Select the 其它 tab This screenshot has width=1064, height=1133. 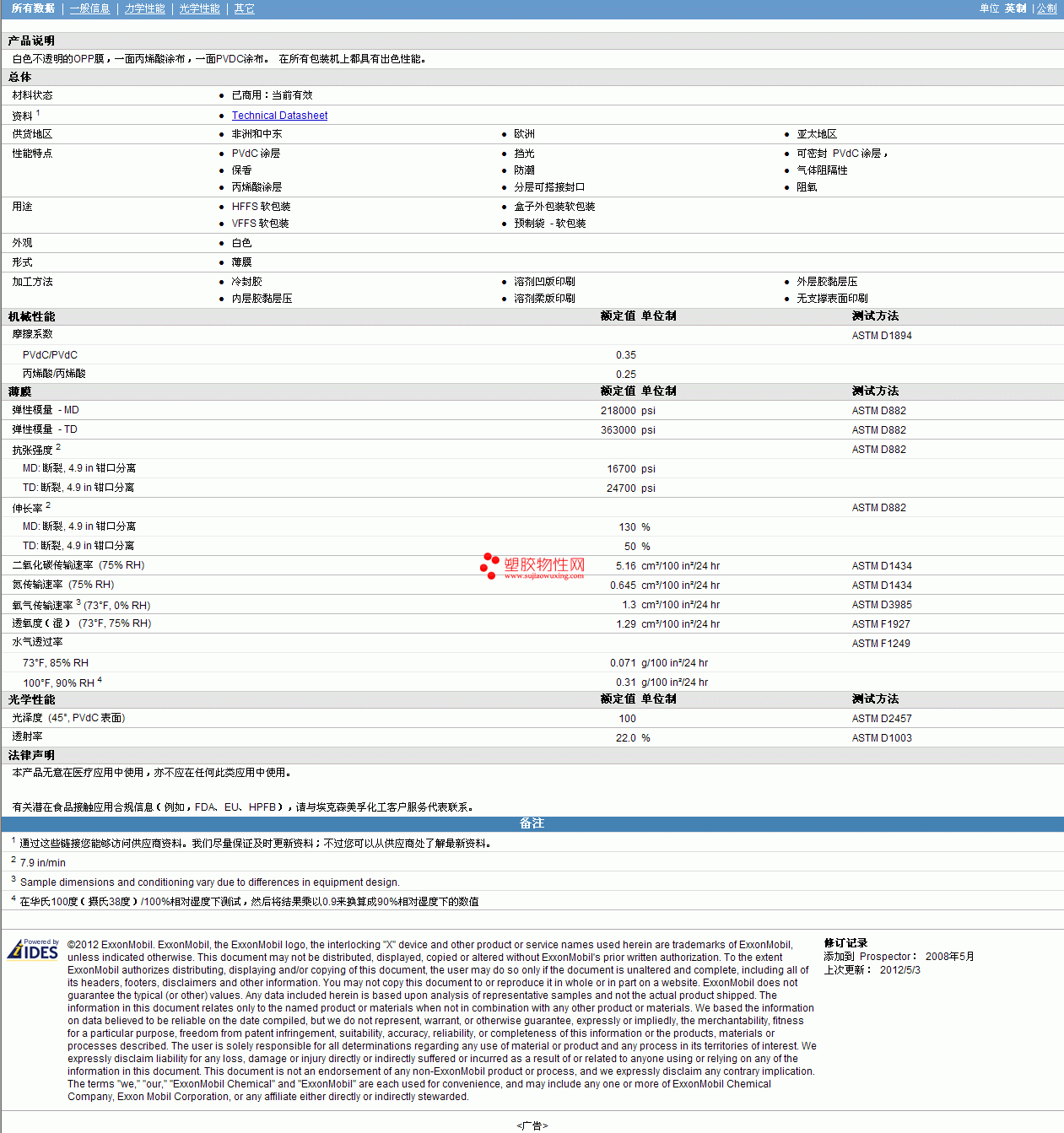tap(244, 8)
